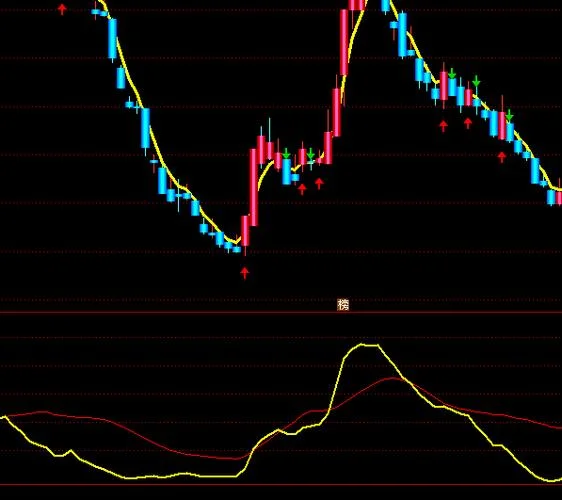Select the tall red candle starting the rebound
This screenshot has width=562, height=500.
(x=254, y=187)
